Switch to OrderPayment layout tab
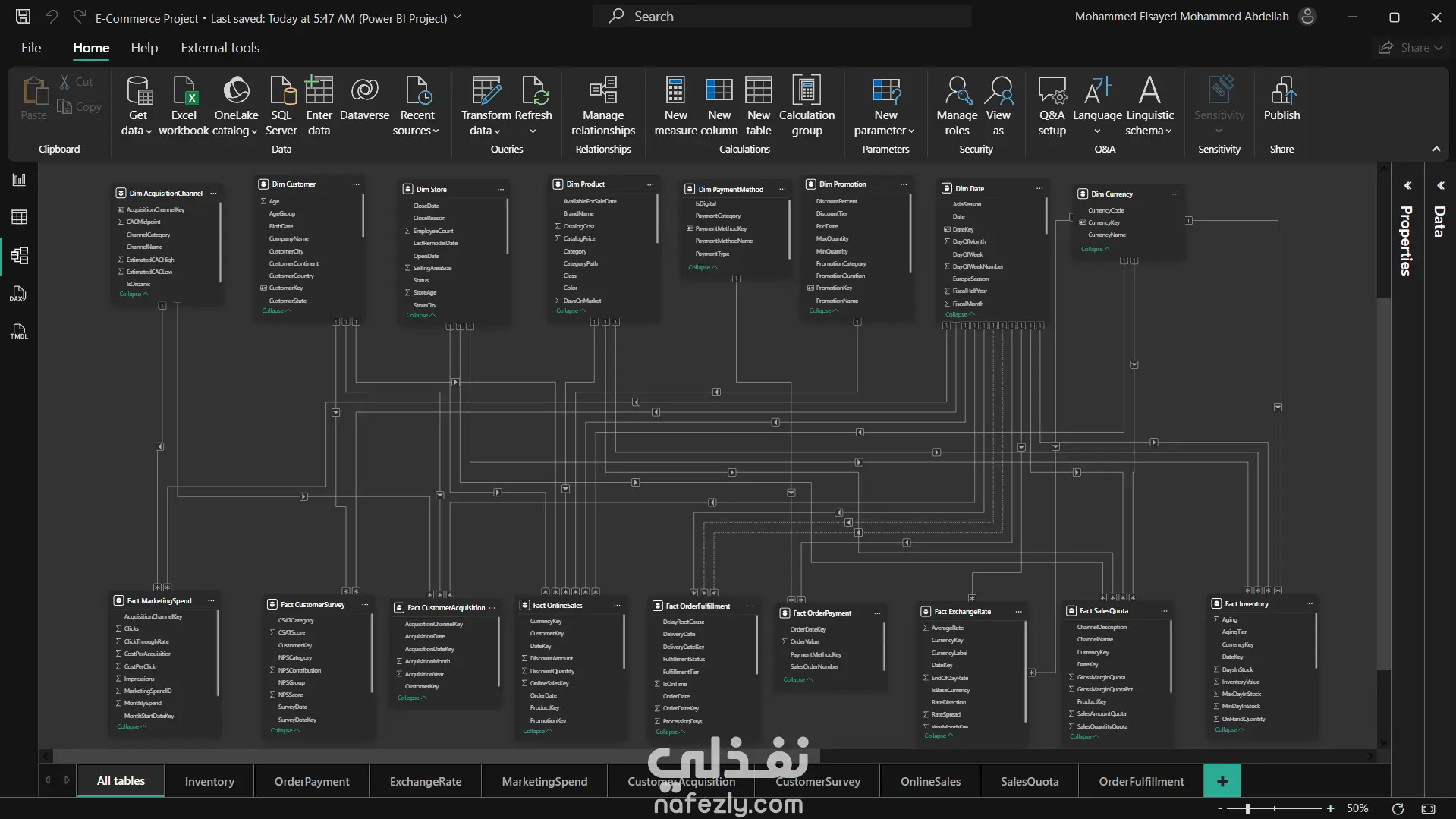1456x819 pixels. [x=312, y=782]
